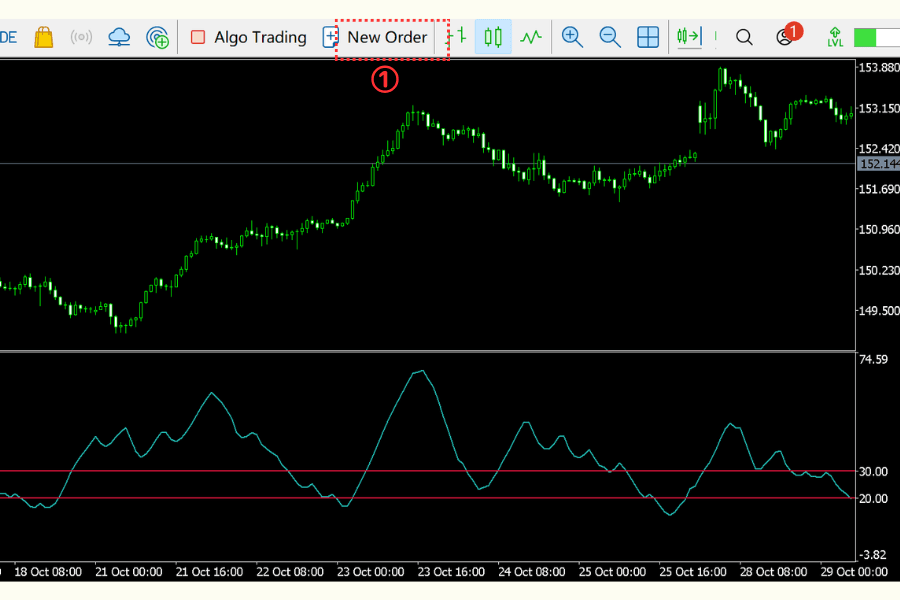Toggle the Algo Trading button
Screen dimensions: 900x600
(x=249, y=37)
